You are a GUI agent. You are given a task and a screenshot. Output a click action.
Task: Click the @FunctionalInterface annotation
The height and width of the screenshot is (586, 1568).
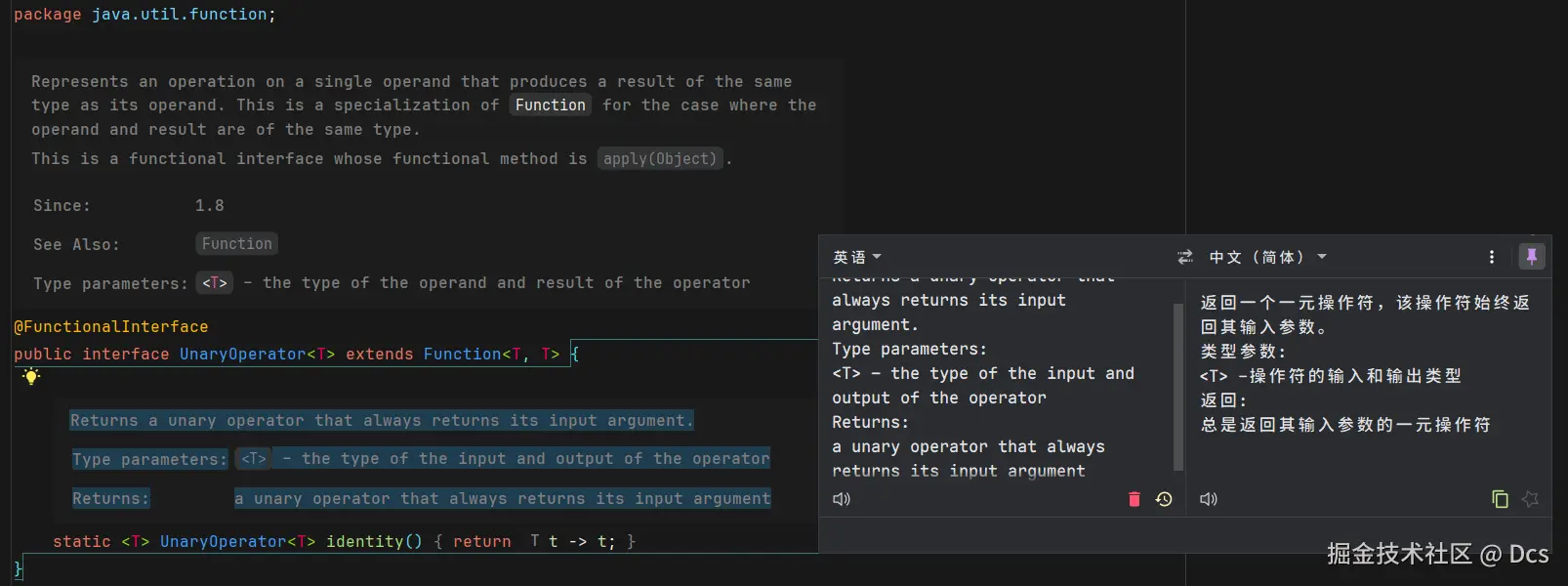pos(111,327)
